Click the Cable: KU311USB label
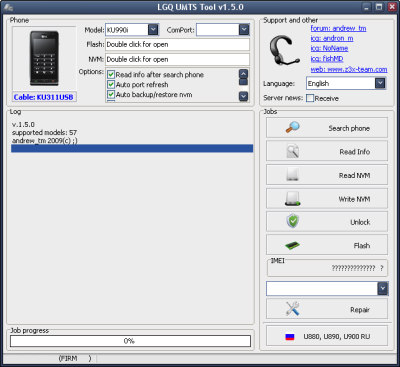Viewport: 400px width, 367px height. pos(43,97)
